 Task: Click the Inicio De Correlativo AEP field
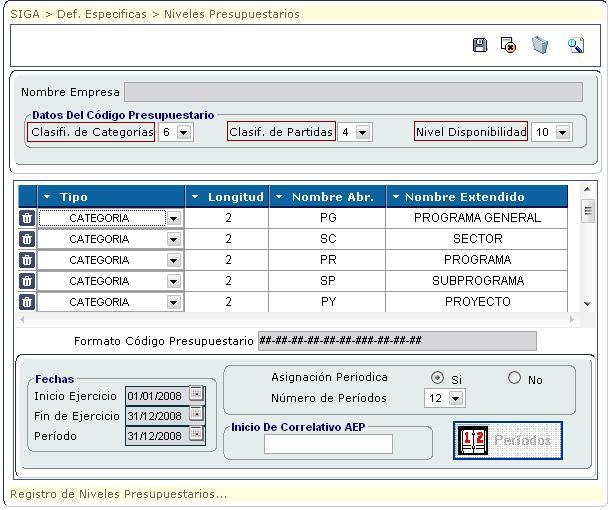click(x=328, y=444)
